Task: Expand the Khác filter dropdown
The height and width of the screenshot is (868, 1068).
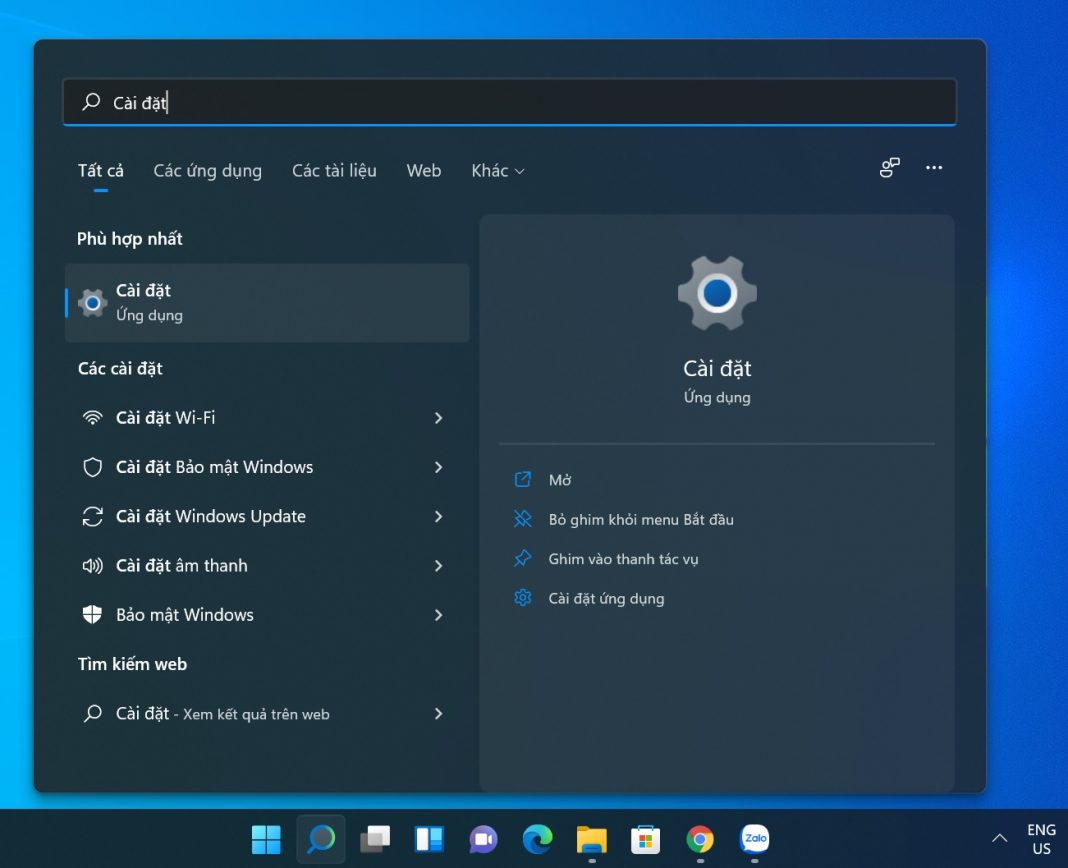Action: click(498, 171)
